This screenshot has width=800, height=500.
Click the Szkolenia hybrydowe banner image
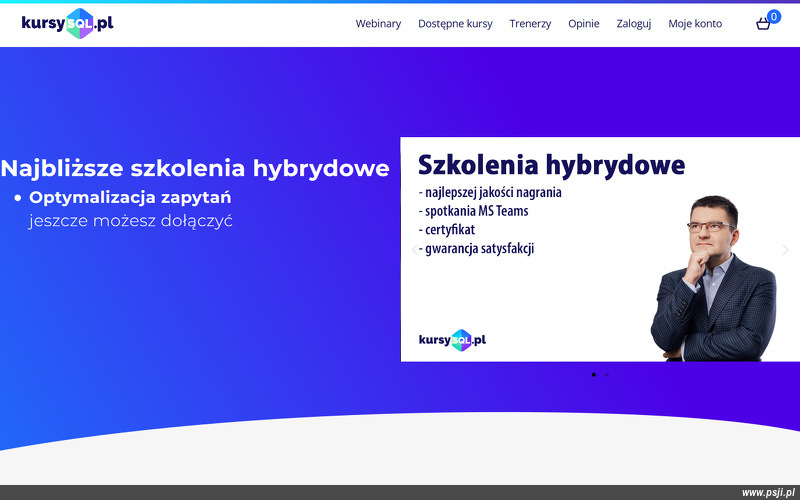click(x=600, y=249)
